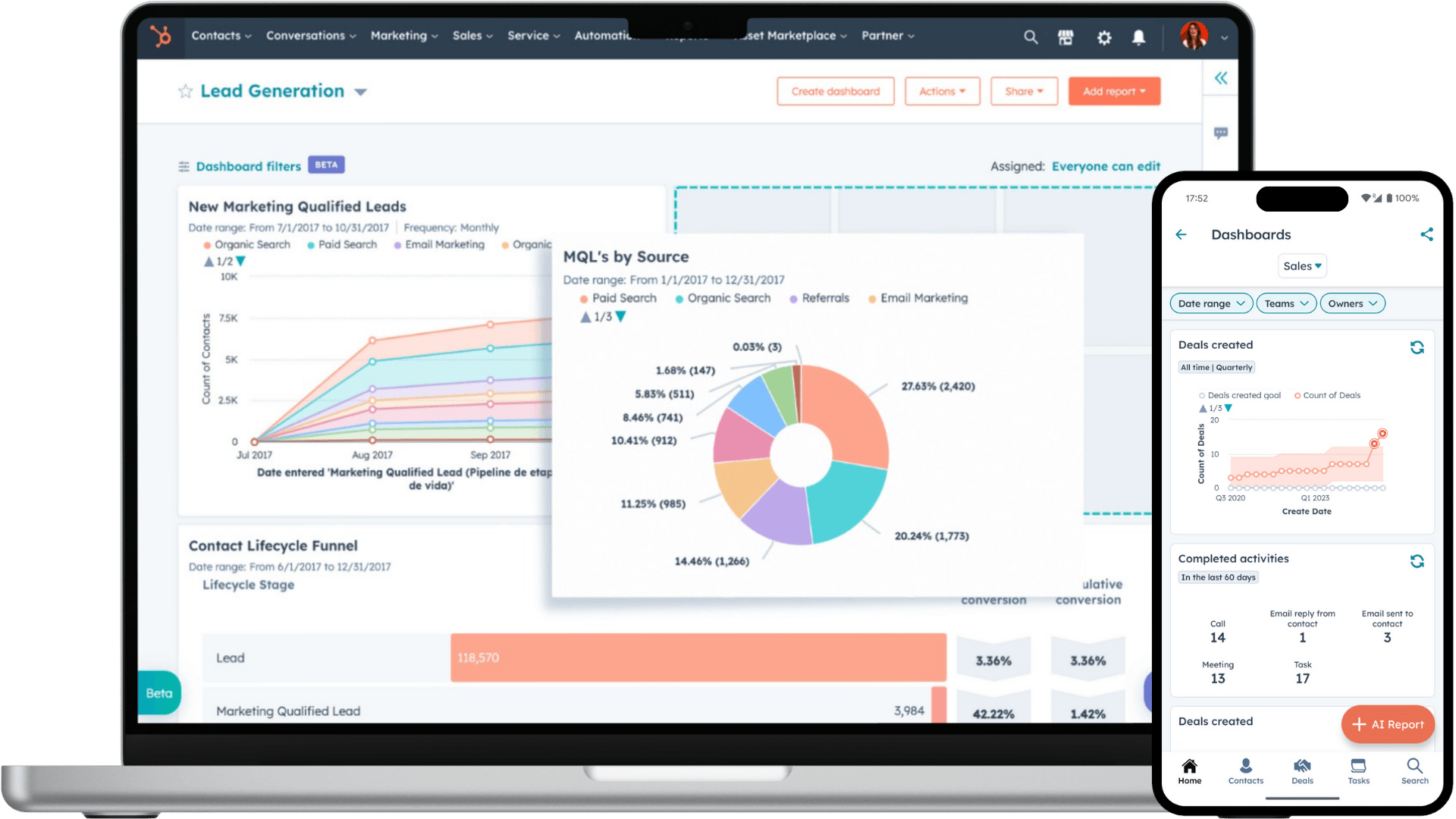Click the Email Marketing legend color dot
1456x819 pixels.
(873, 298)
